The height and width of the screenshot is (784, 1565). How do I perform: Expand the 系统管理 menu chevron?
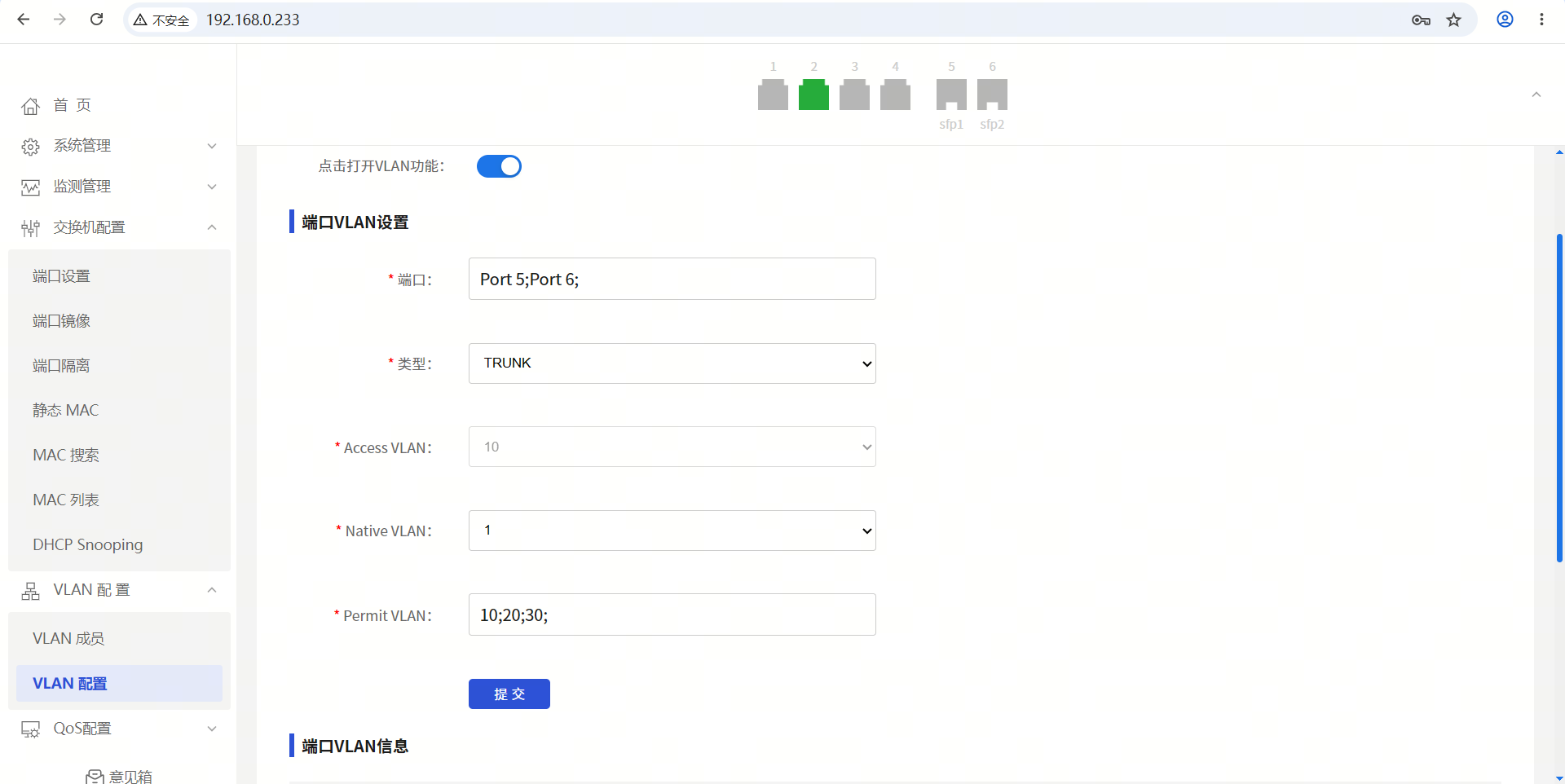point(212,146)
